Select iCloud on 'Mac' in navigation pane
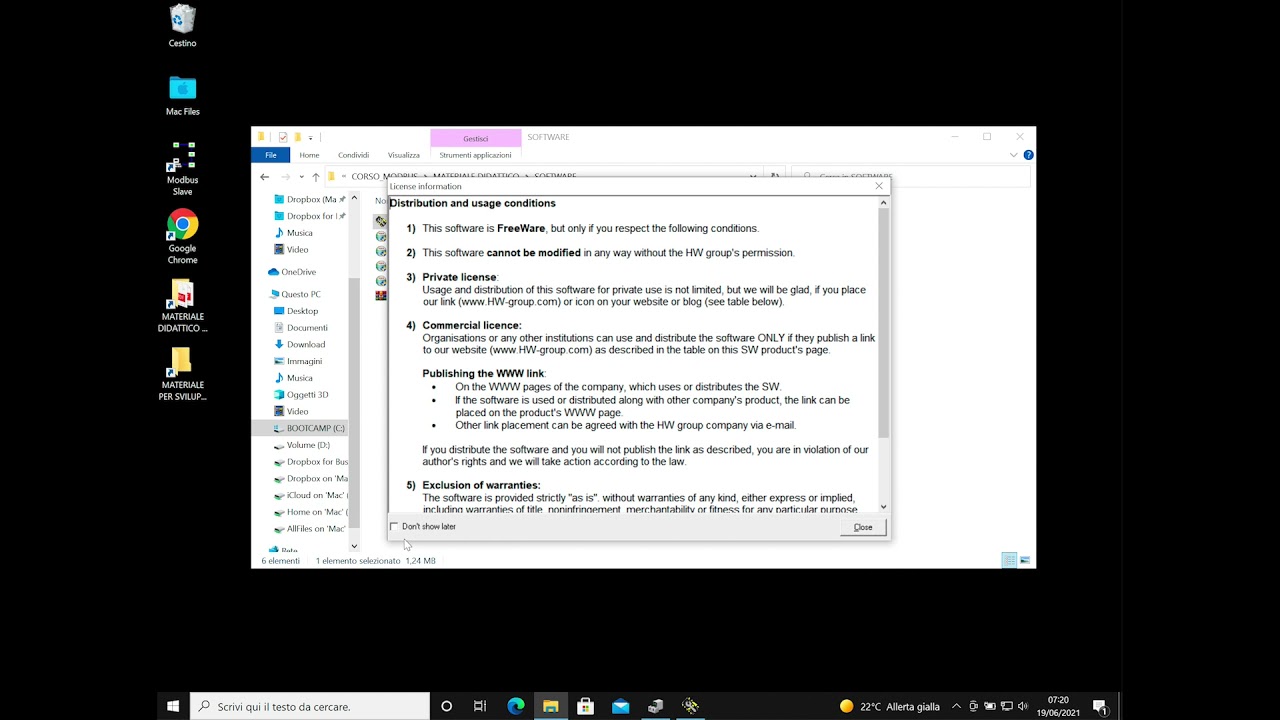Image resolution: width=1280 pixels, height=720 pixels. click(x=310, y=495)
